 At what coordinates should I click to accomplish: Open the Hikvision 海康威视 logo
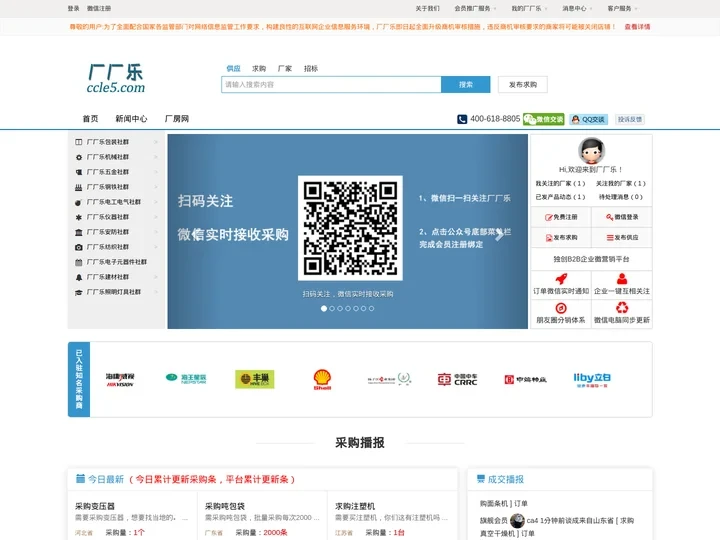(120, 380)
